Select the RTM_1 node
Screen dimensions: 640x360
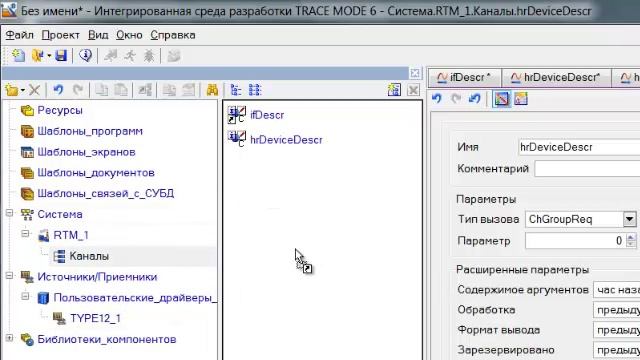pyautogui.click(x=71, y=235)
